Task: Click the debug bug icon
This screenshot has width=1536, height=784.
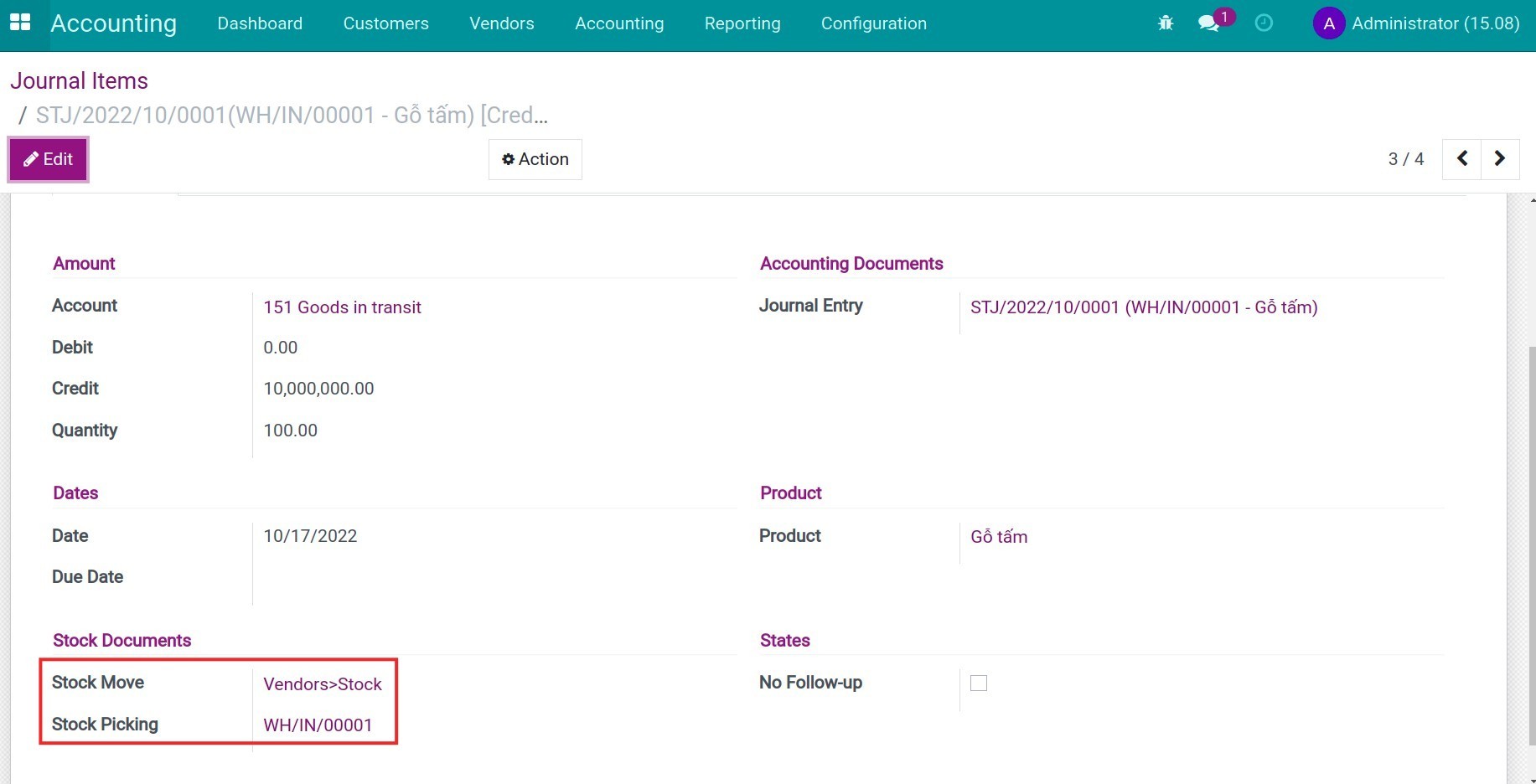Action: 1165,23
